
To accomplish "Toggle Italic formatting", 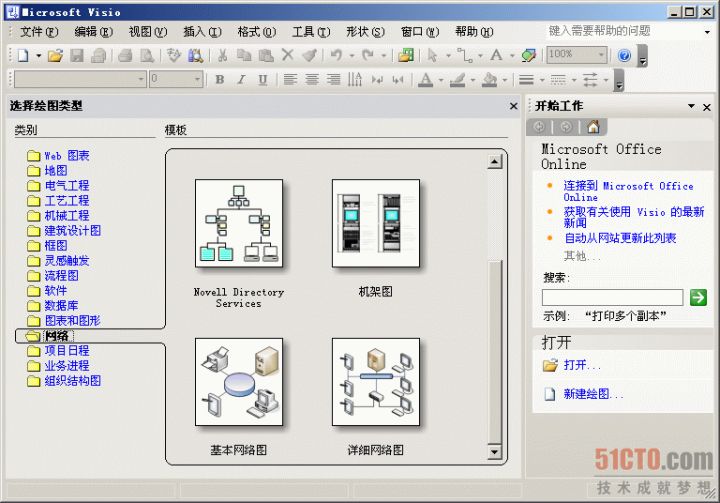I will [x=241, y=79].
